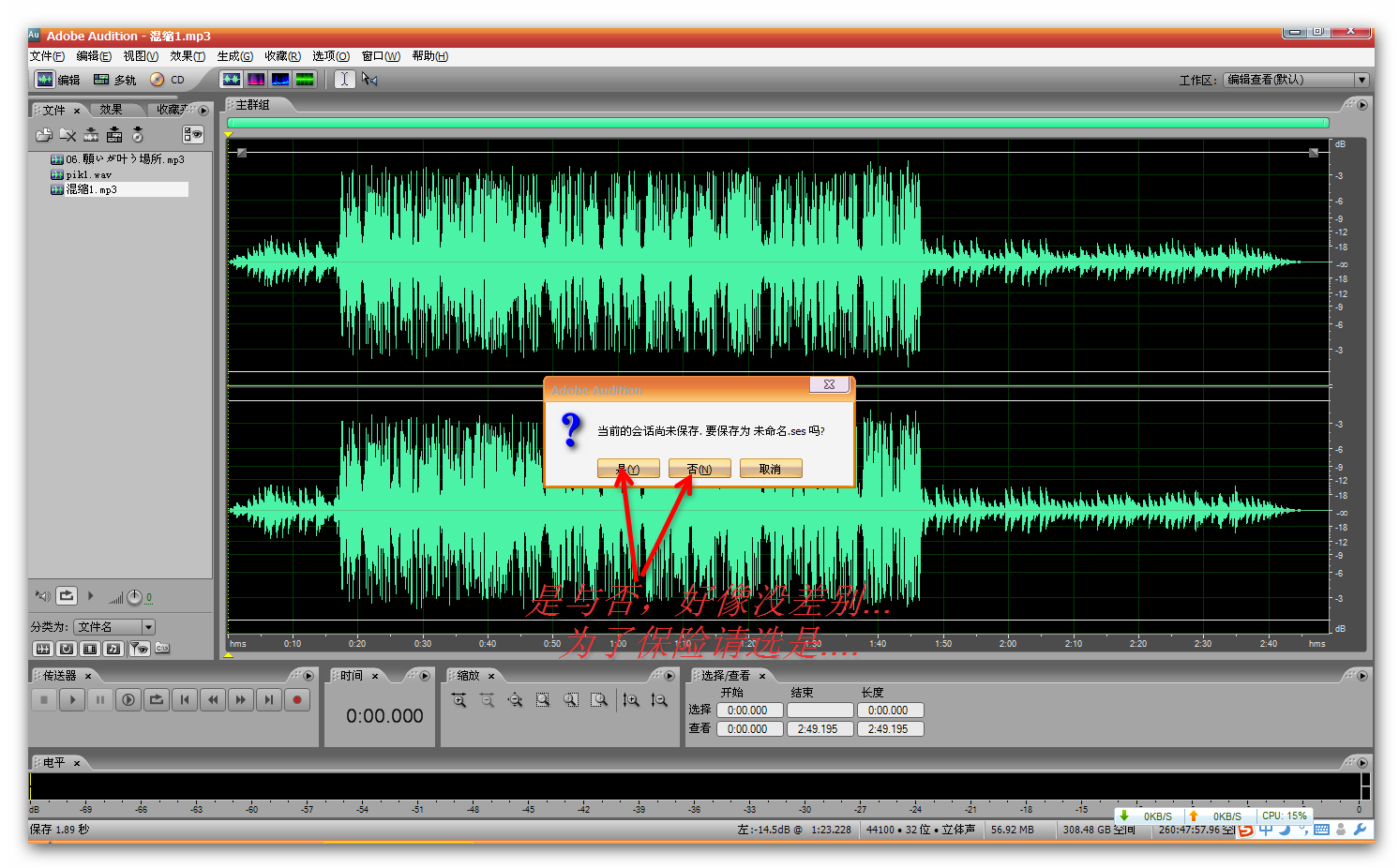Click the fast forward transport button
The image size is (1399, 868).
(241, 699)
